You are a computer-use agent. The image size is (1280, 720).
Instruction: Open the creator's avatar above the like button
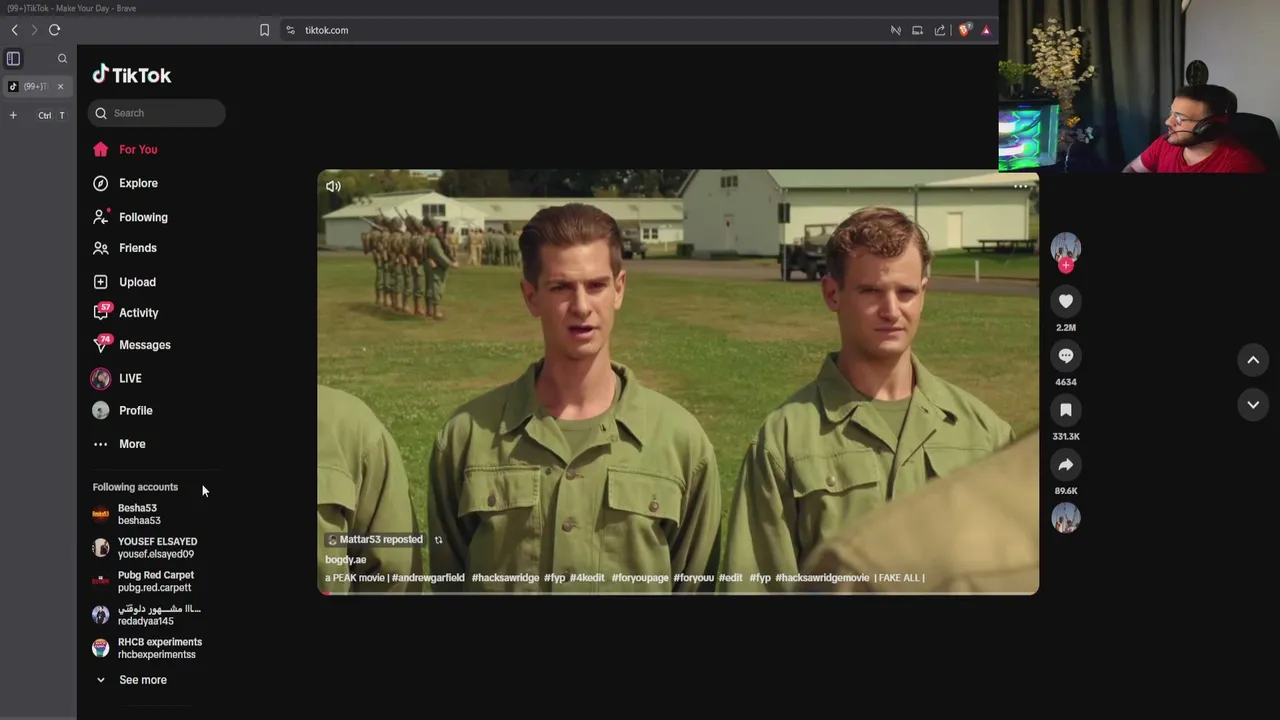click(x=1066, y=247)
